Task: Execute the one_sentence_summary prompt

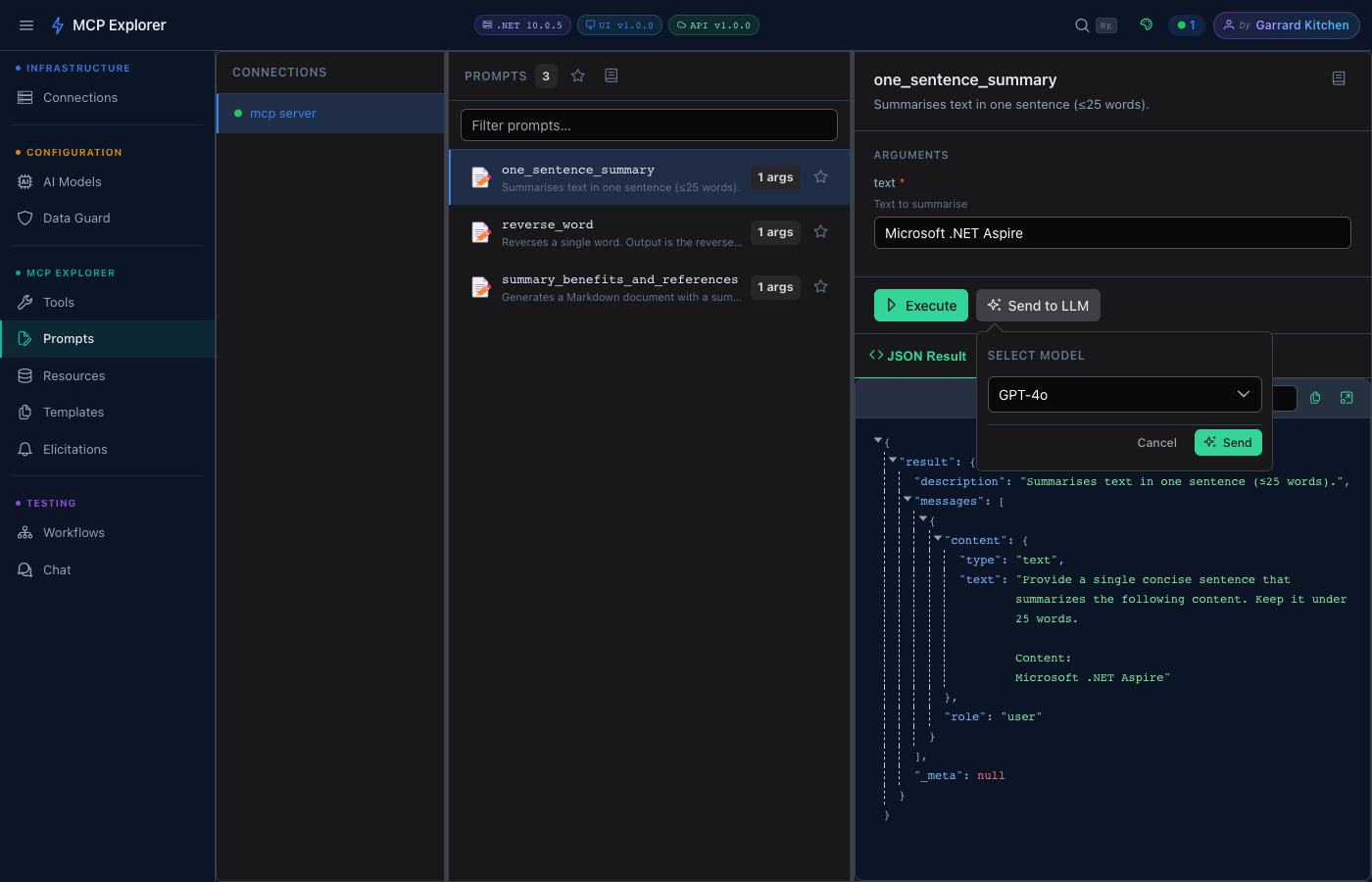Action: click(x=920, y=305)
